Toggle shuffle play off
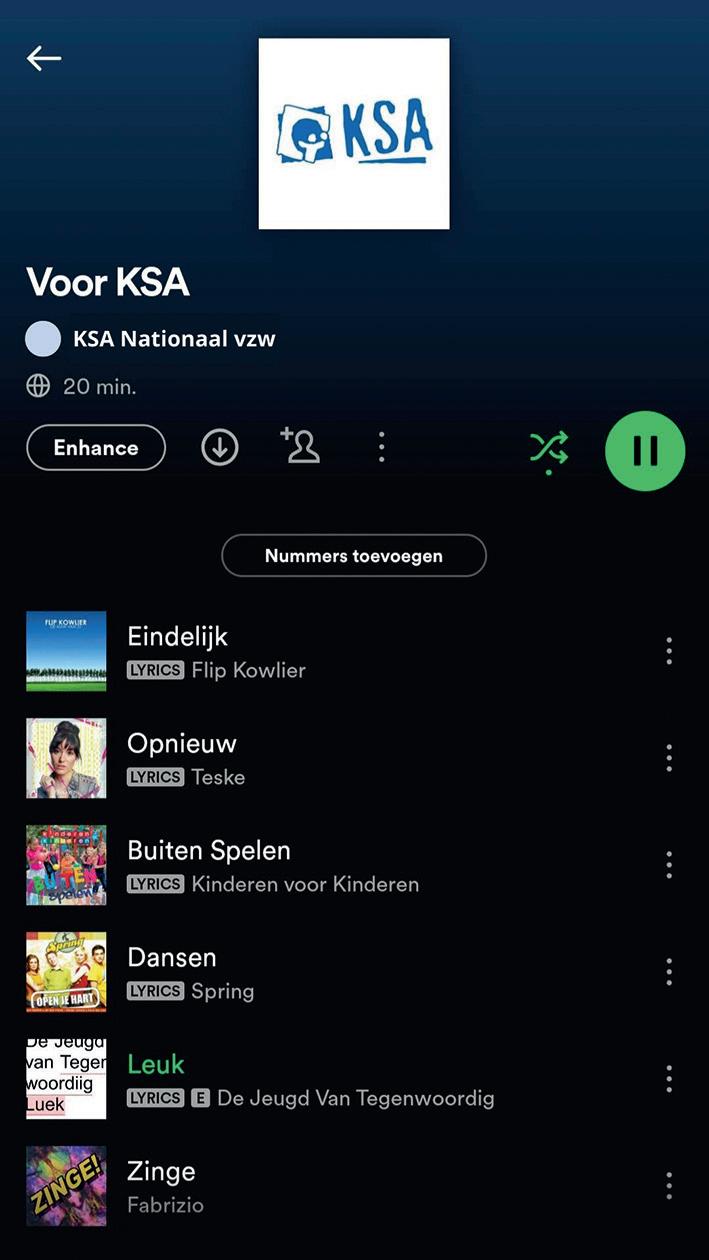Viewport: 709px width, 1260px height. [549, 450]
